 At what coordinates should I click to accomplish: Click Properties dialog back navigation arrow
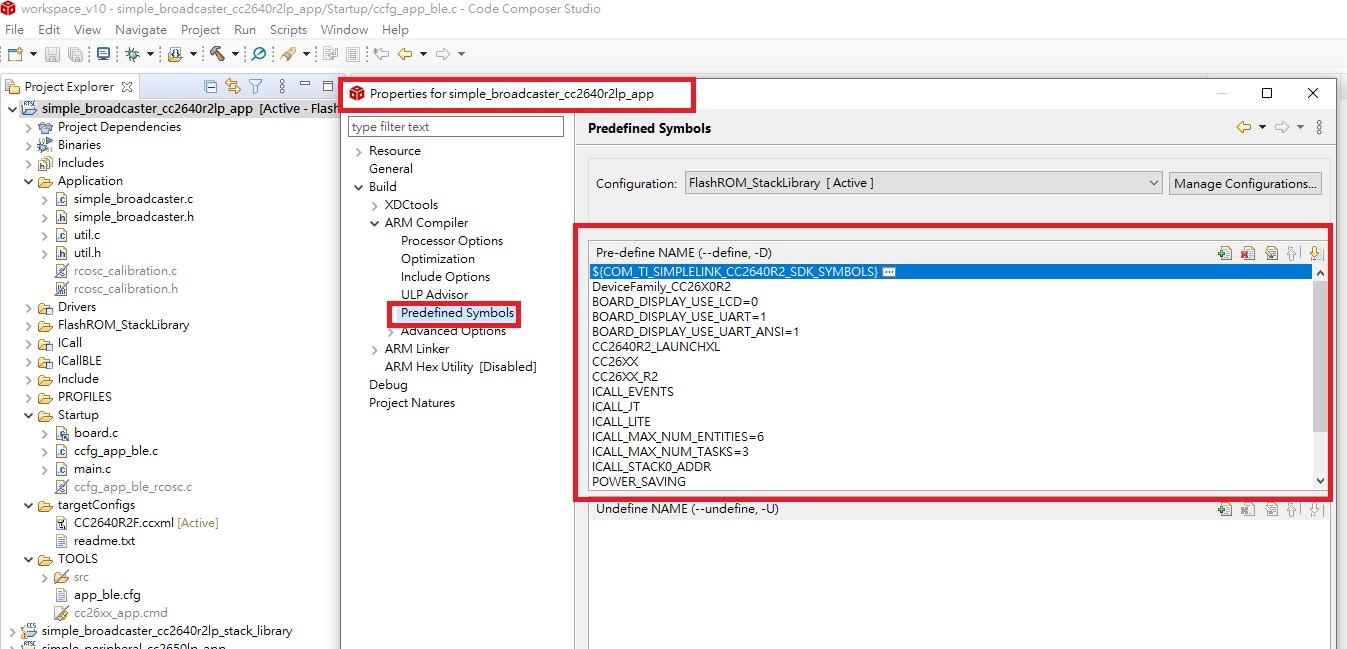pyautogui.click(x=1244, y=127)
